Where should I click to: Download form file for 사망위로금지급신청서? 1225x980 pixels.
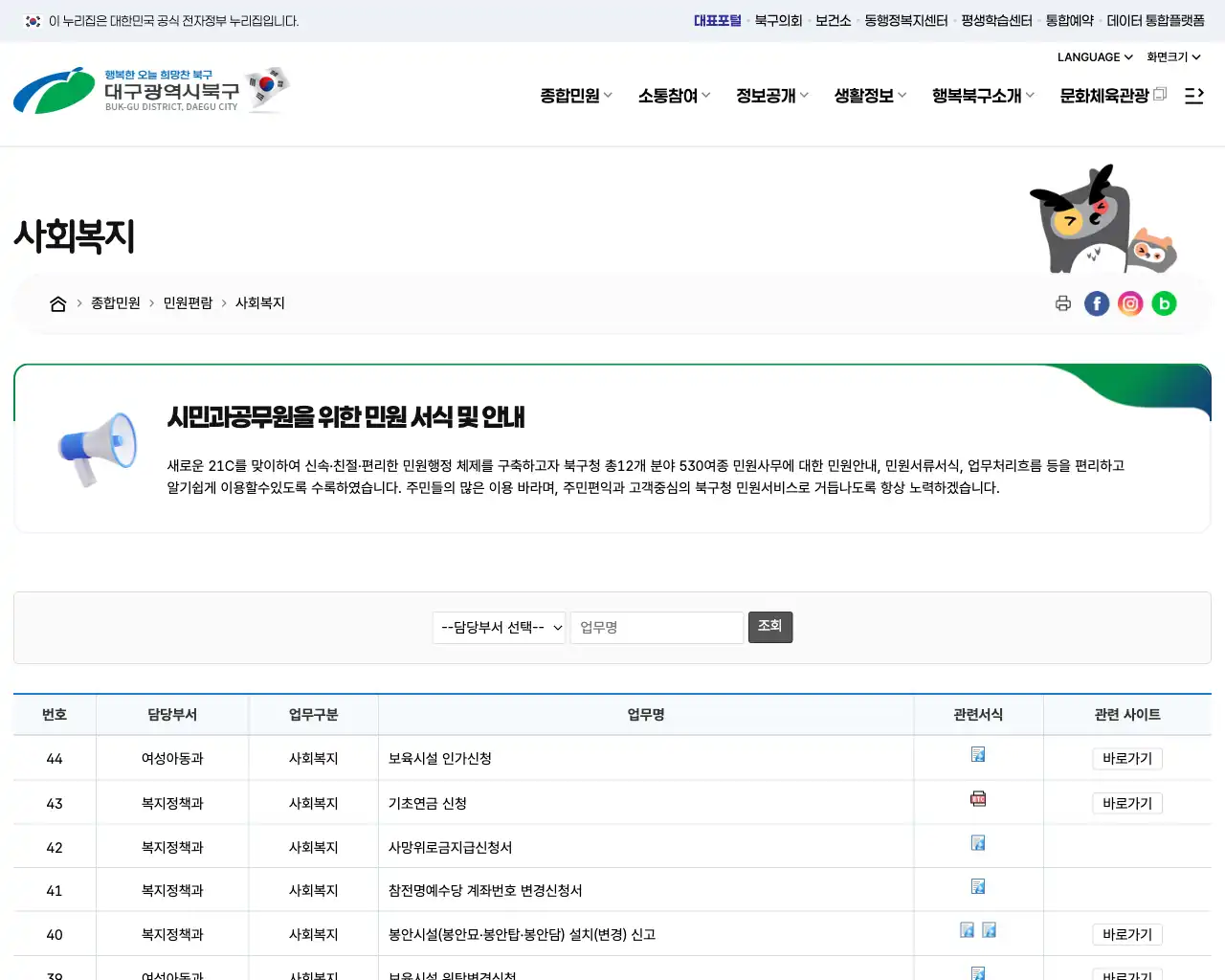coord(978,842)
